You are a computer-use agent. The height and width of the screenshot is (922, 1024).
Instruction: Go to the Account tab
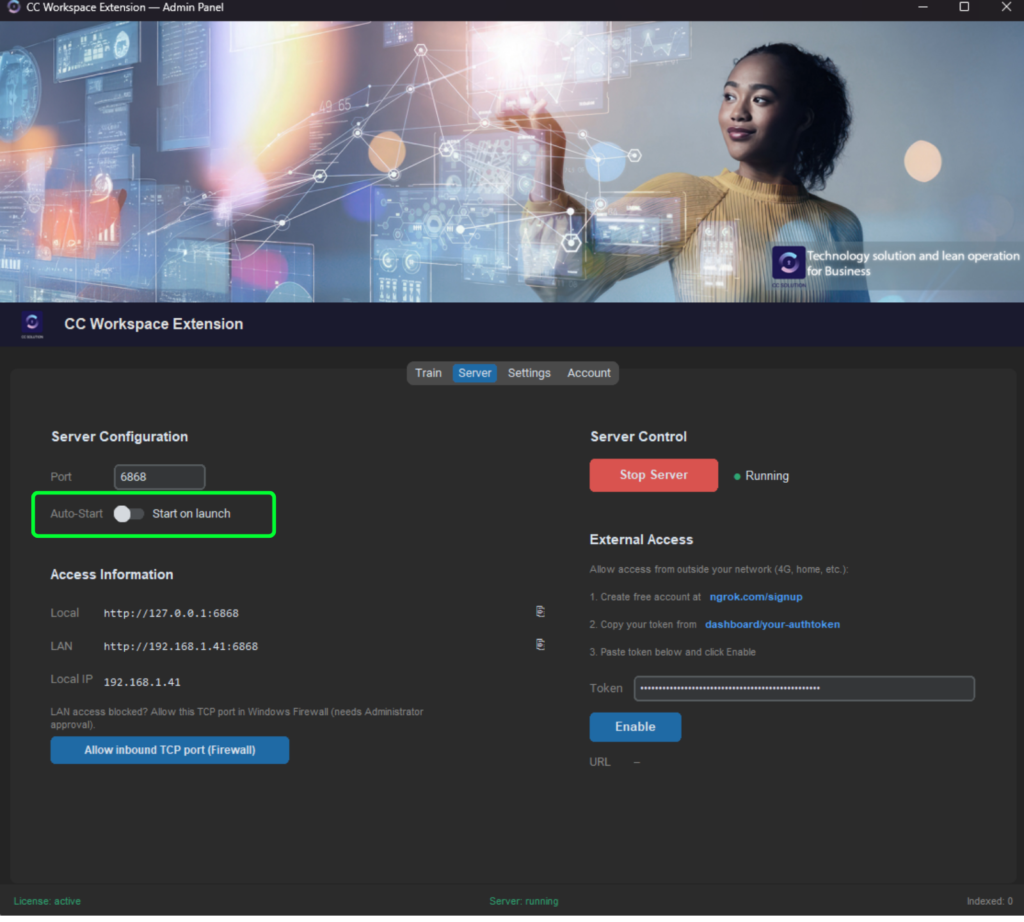point(589,373)
